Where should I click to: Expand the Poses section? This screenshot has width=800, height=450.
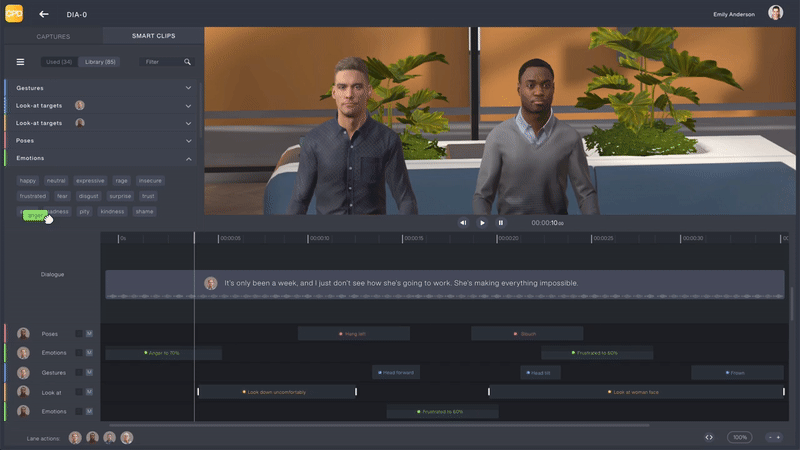pos(188,140)
